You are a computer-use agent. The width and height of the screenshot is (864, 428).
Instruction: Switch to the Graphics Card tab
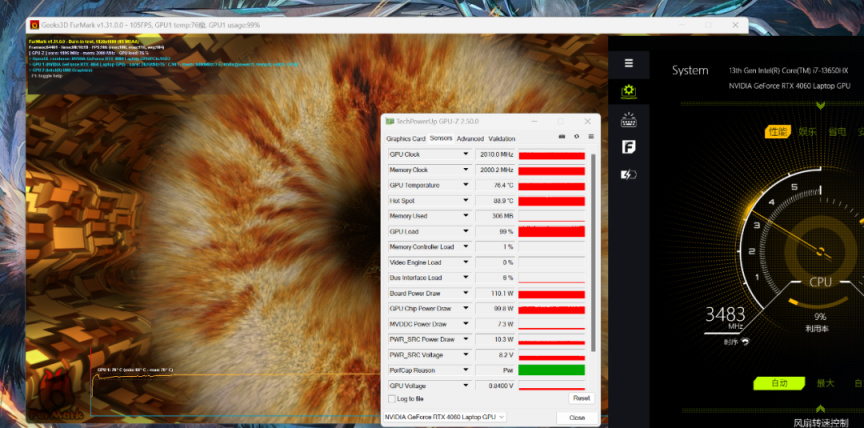tap(406, 139)
